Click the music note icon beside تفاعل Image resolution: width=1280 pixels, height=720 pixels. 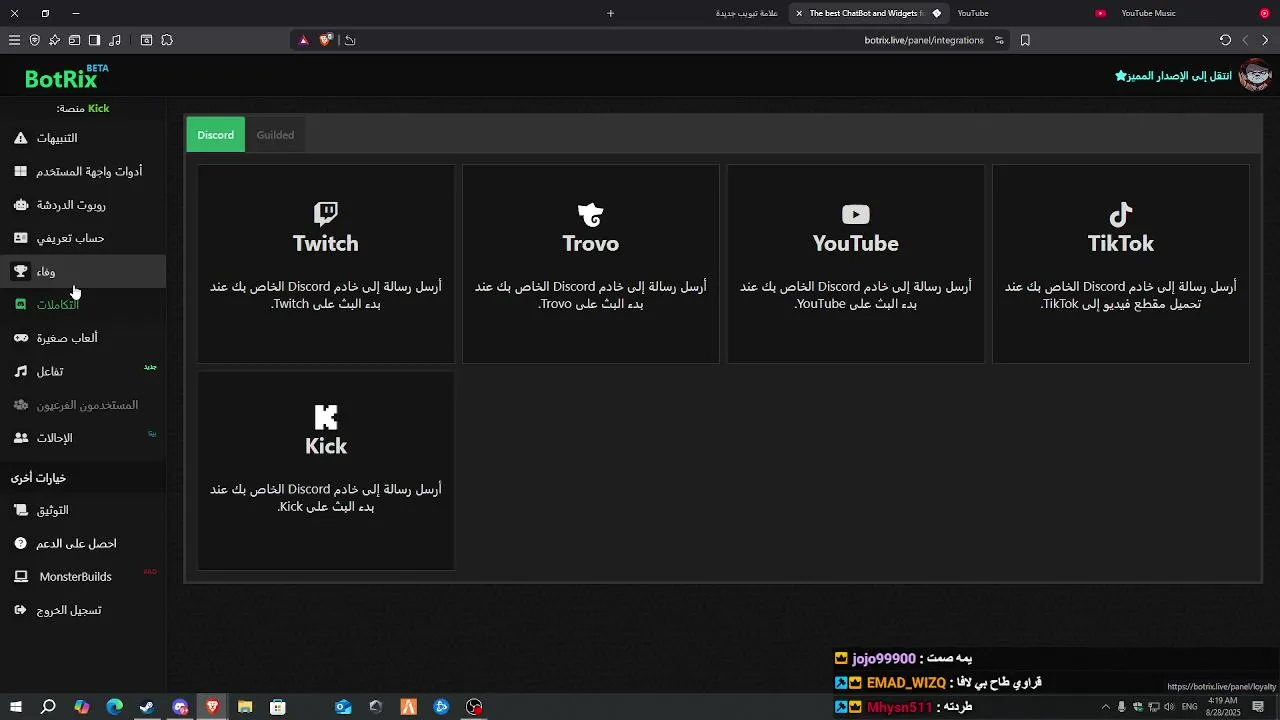tap(20, 371)
